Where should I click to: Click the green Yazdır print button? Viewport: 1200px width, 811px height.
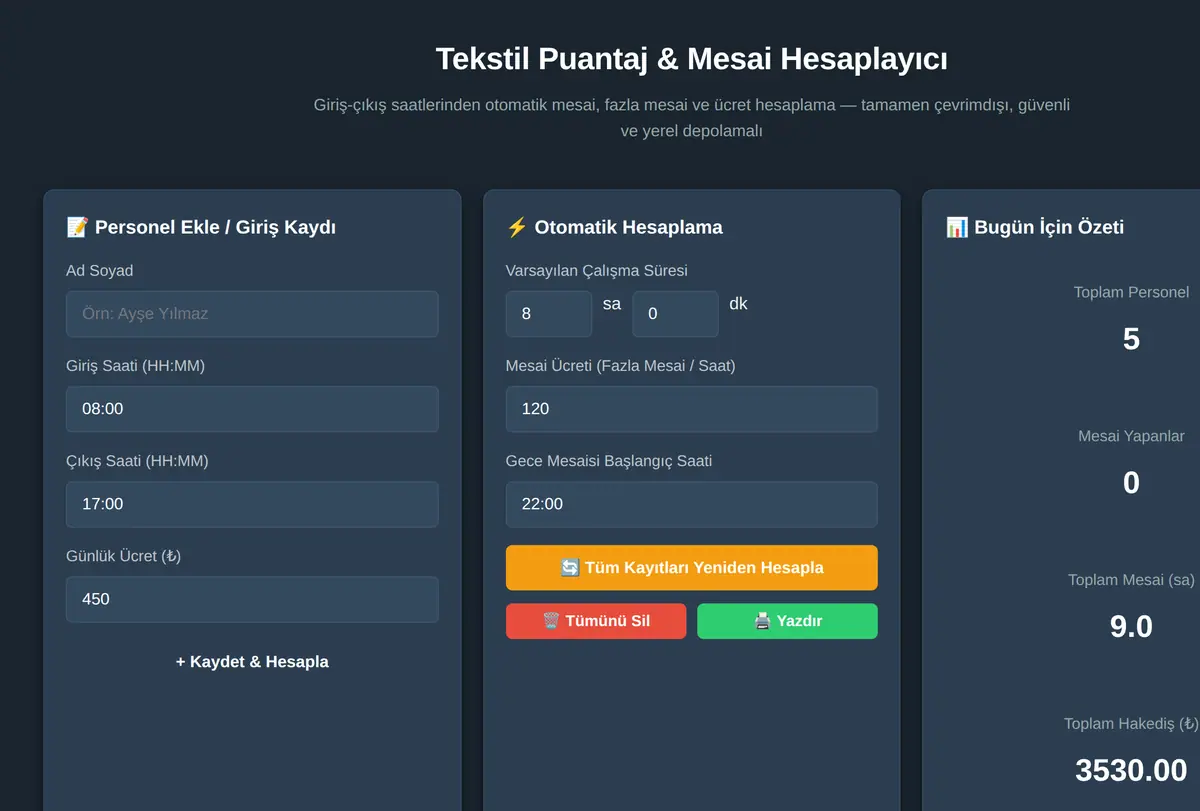pyautogui.click(x=787, y=621)
